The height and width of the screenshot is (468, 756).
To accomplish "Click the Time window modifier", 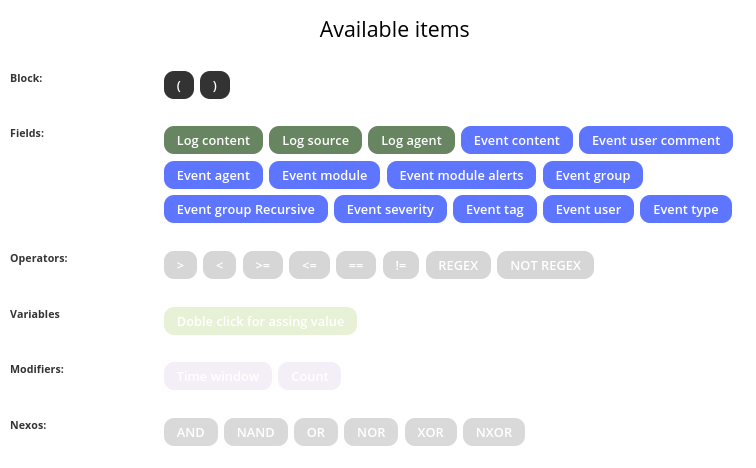I will pyautogui.click(x=218, y=376).
